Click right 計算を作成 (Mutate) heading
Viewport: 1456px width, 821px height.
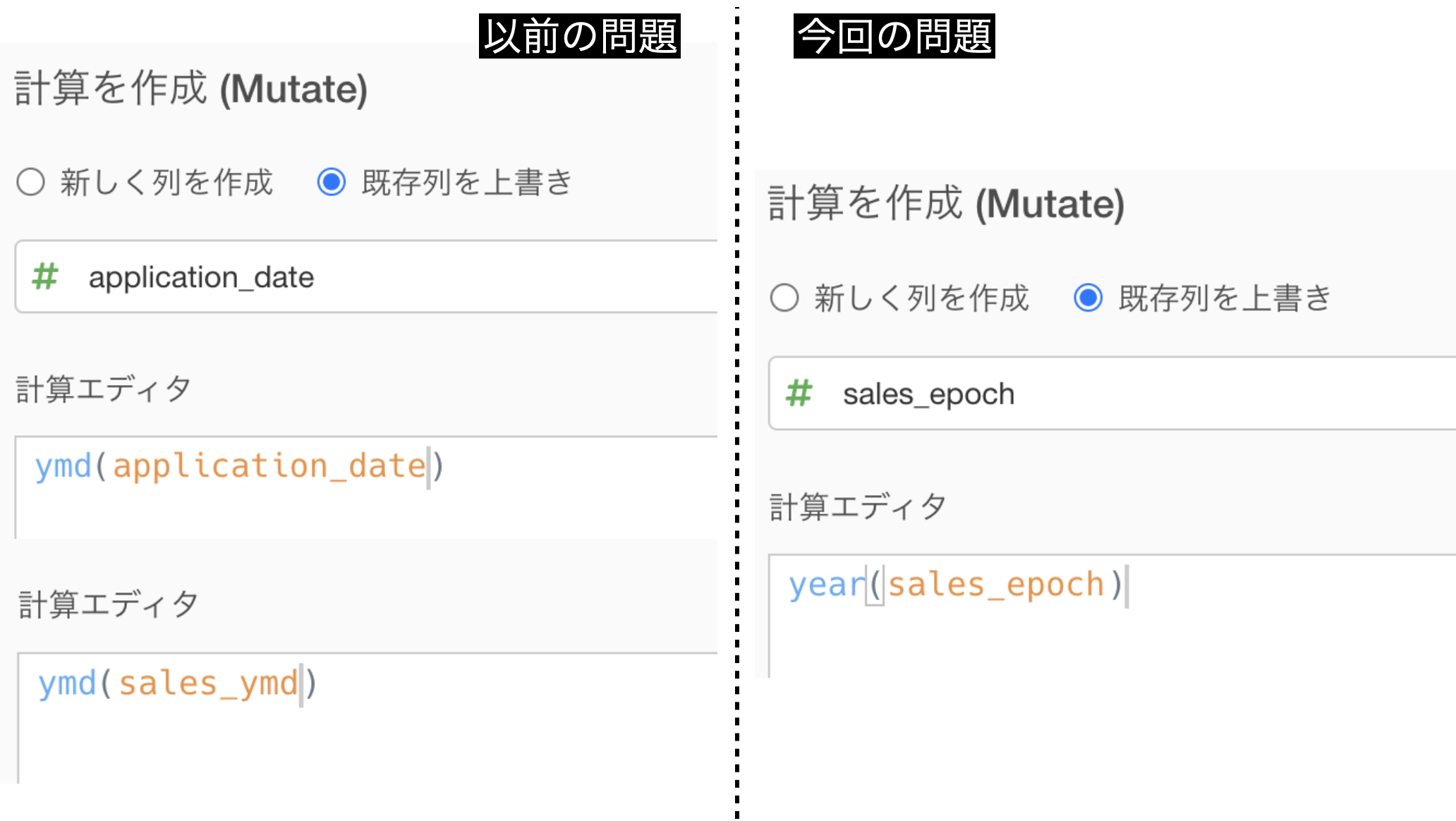coord(946,204)
